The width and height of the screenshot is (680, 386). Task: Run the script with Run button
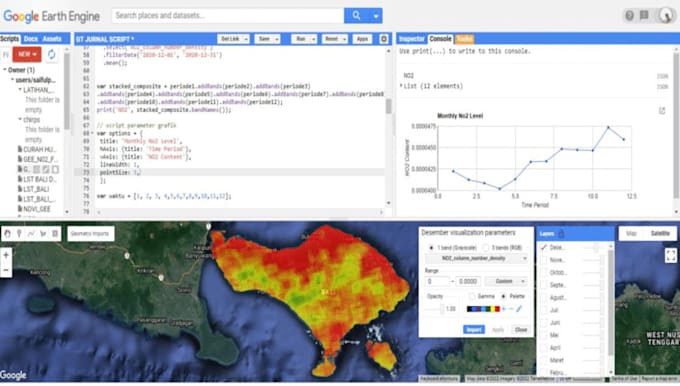(x=301, y=39)
